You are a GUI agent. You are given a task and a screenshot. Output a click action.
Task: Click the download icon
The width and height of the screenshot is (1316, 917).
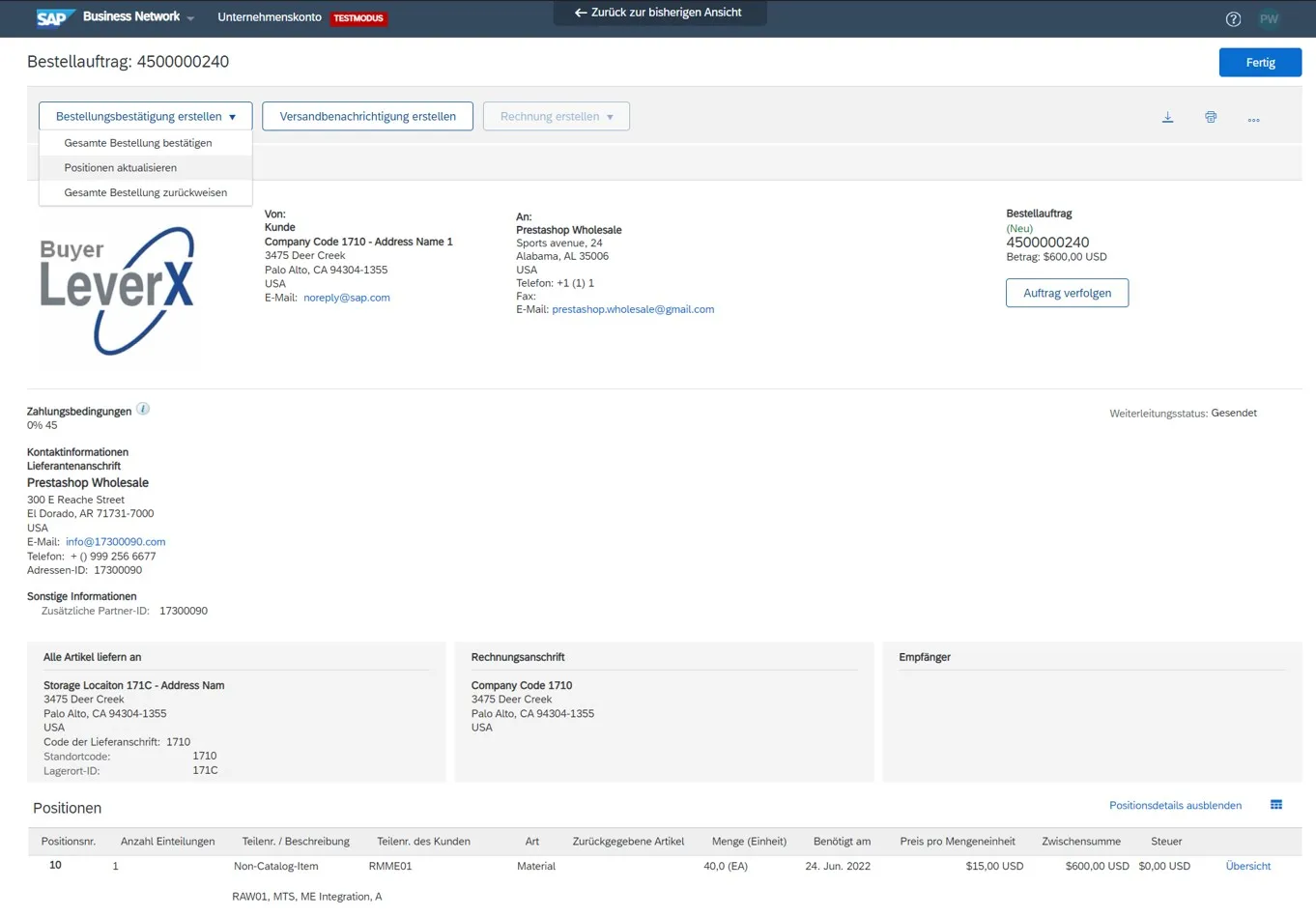(1167, 117)
